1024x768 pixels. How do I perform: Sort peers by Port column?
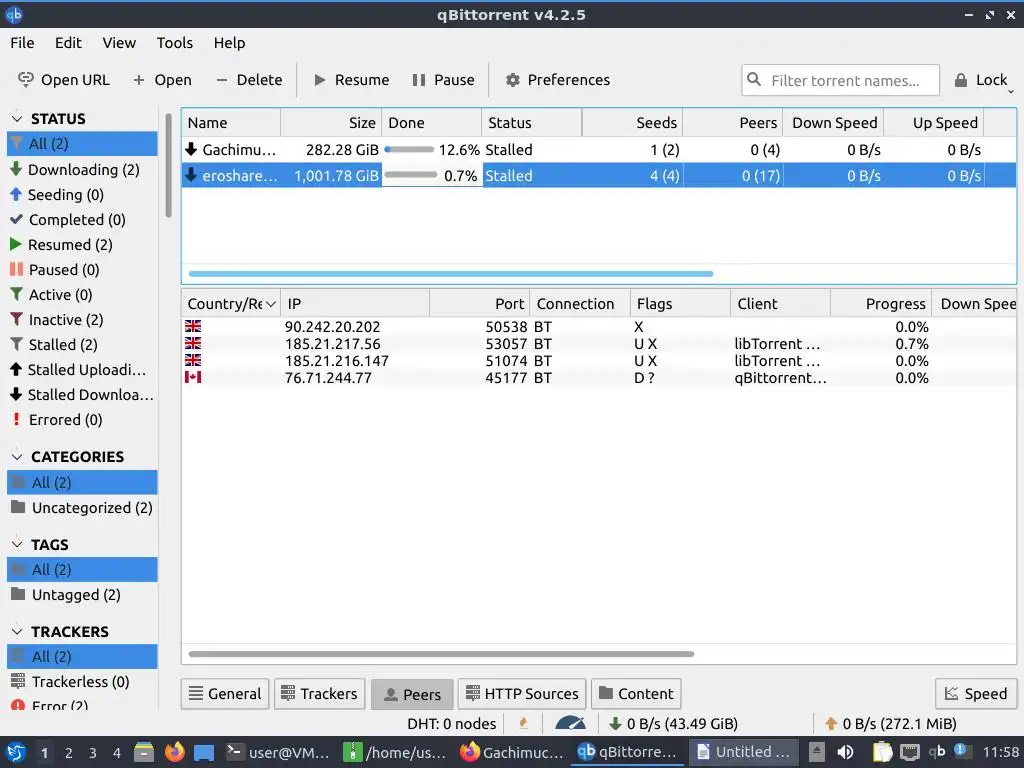tap(479, 304)
